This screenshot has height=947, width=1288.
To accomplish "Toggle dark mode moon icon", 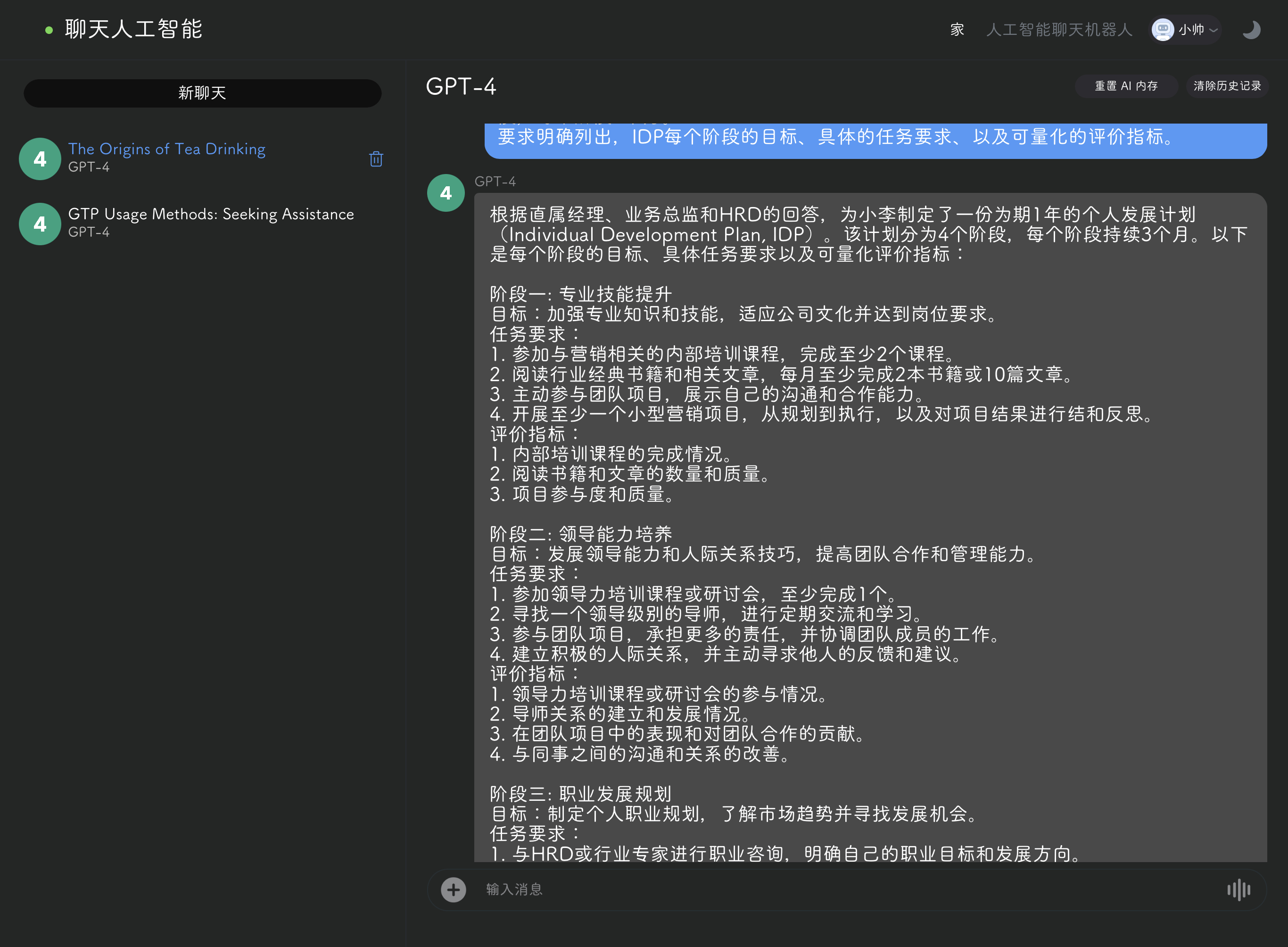I will click(x=1251, y=30).
